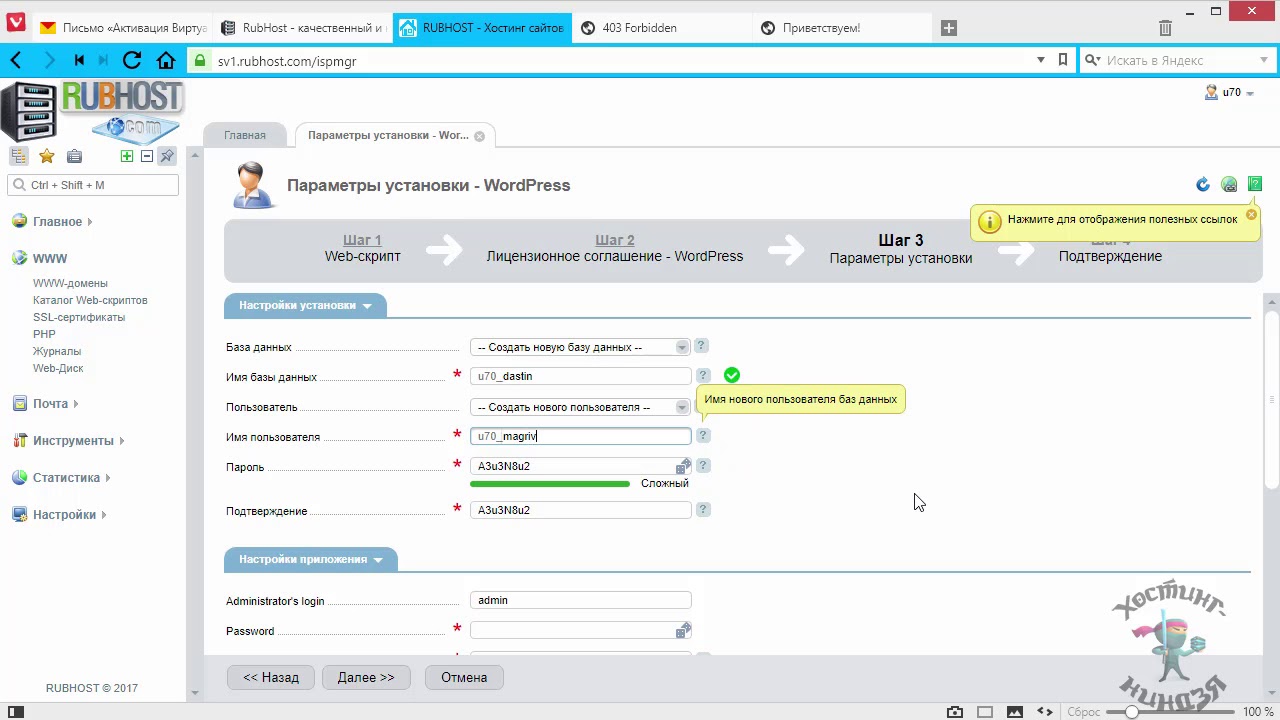This screenshot has width=1280, height=720.
Task: Open the u70 user account dropdown
Action: pyautogui.click(x=1231, y=92)
